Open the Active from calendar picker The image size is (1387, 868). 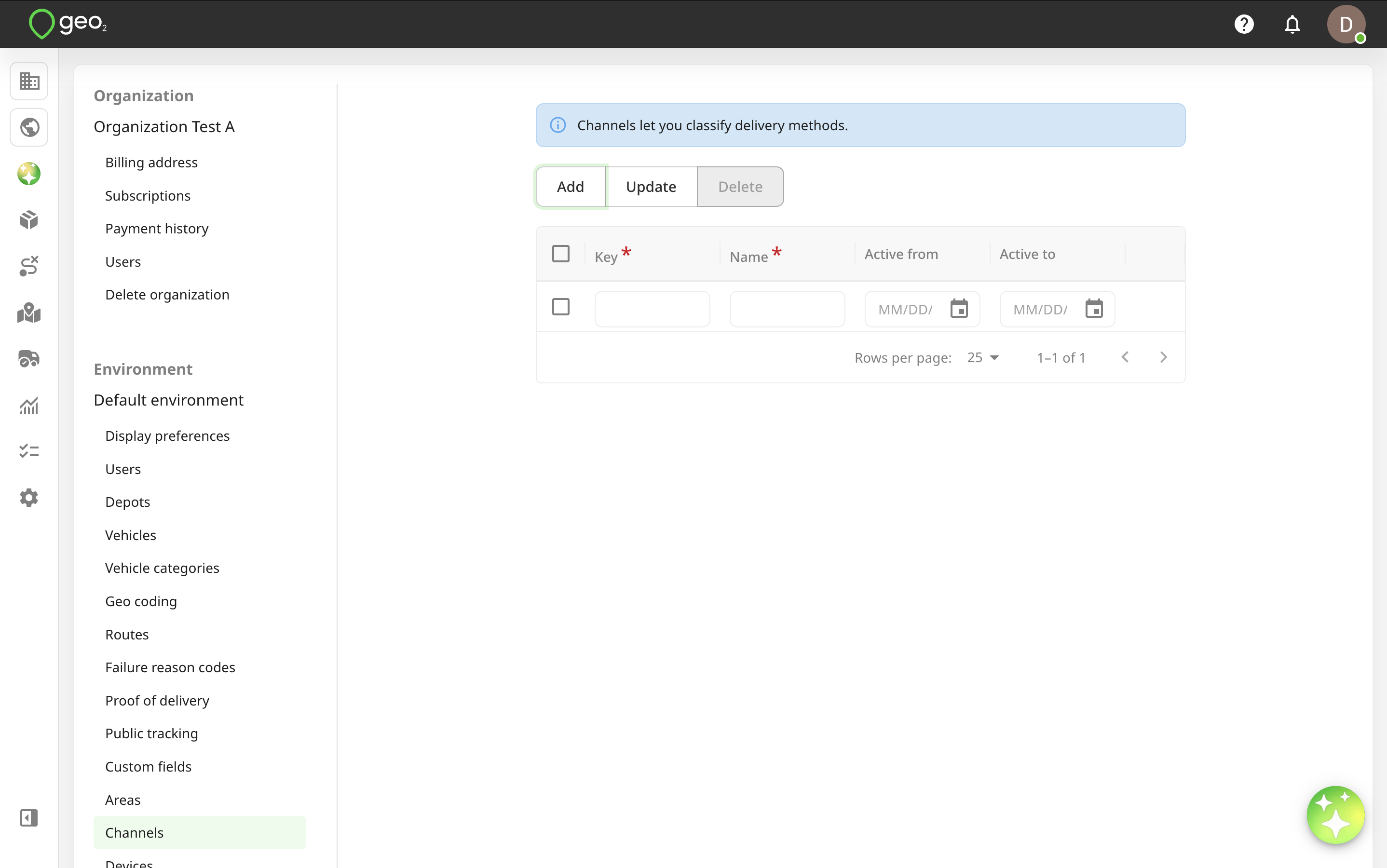[x=959, y=309]
